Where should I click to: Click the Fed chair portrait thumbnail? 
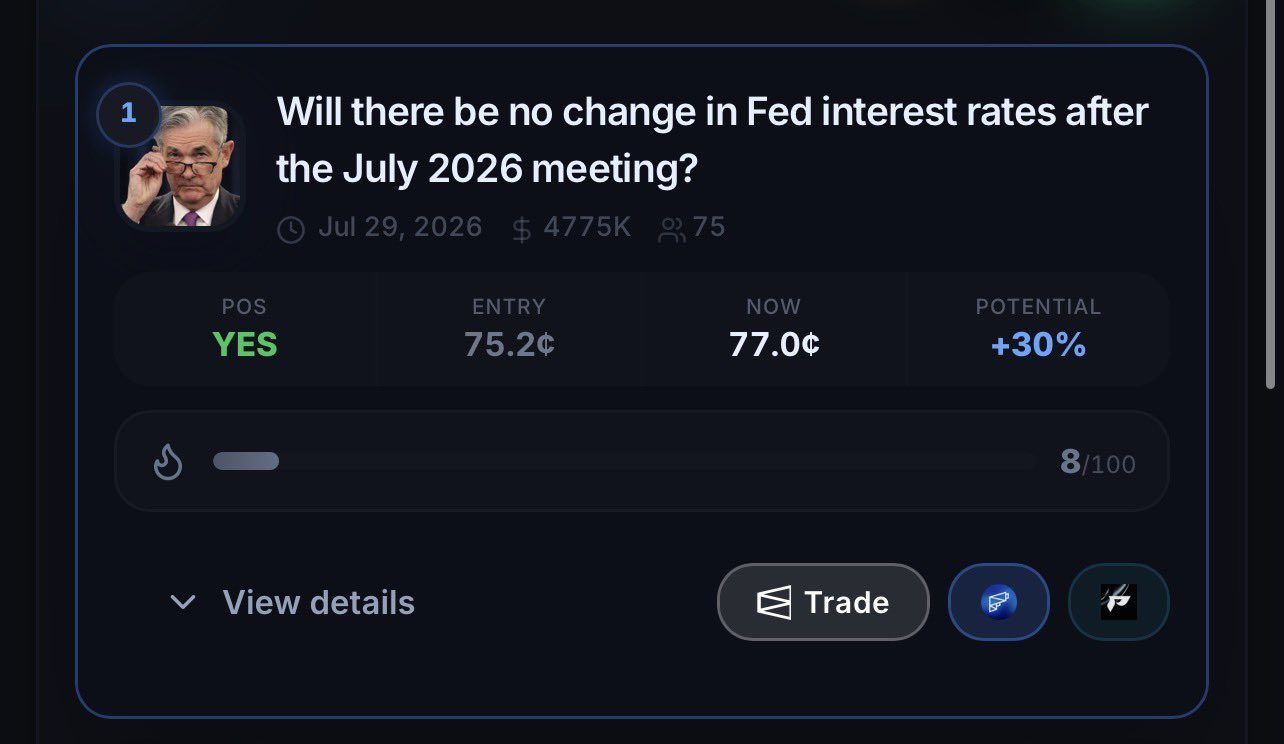182,165
